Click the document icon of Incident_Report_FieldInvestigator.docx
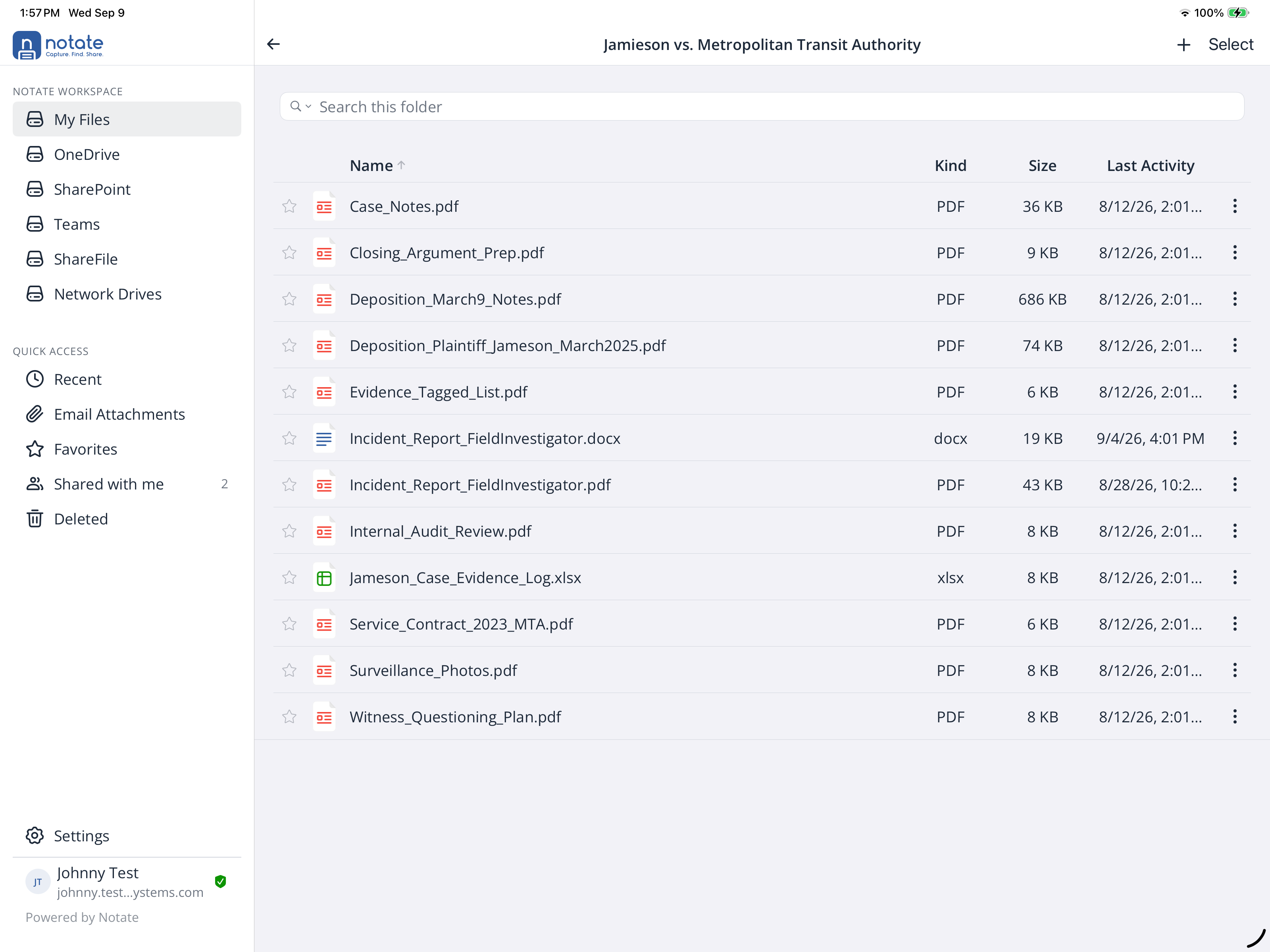The height and width of the screenshot is (952, 1270). [324, 438]
